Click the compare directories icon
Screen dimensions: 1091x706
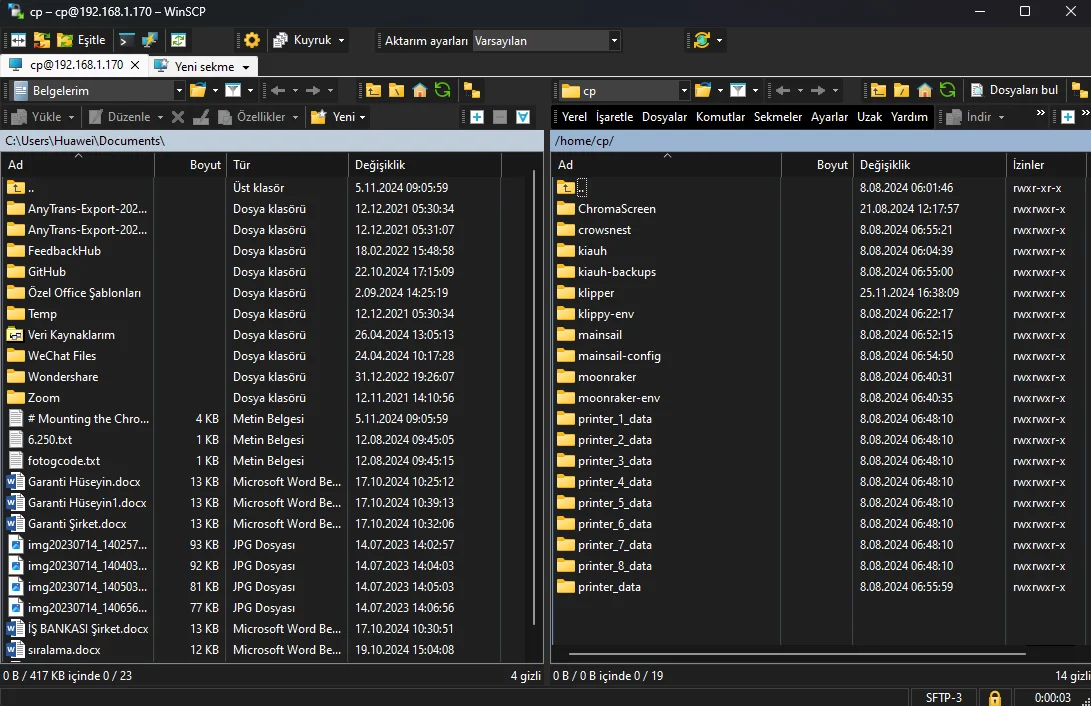pyautogui.click(x=18, y=40)
